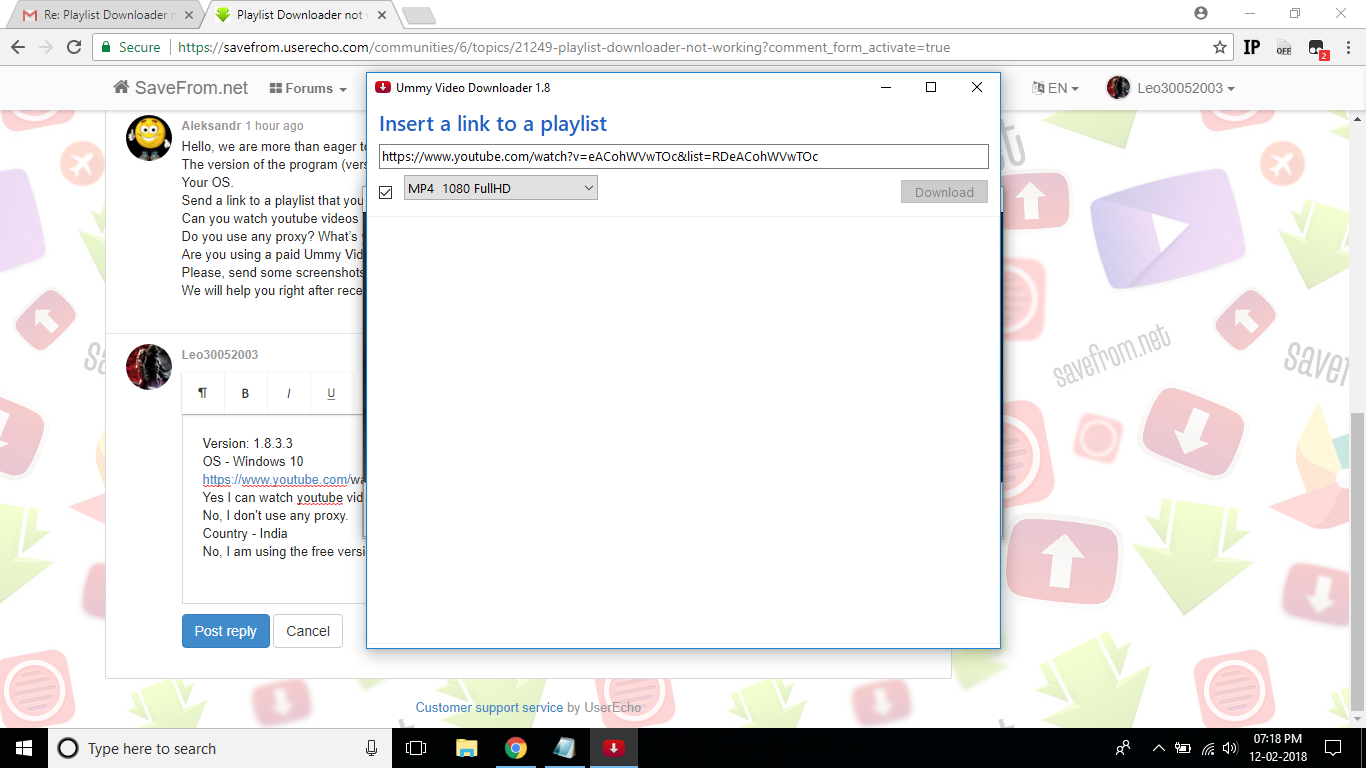Click the Ummy Video Downloader title bar icon
The image size is (1366, 768).
(x=382, y=88)
